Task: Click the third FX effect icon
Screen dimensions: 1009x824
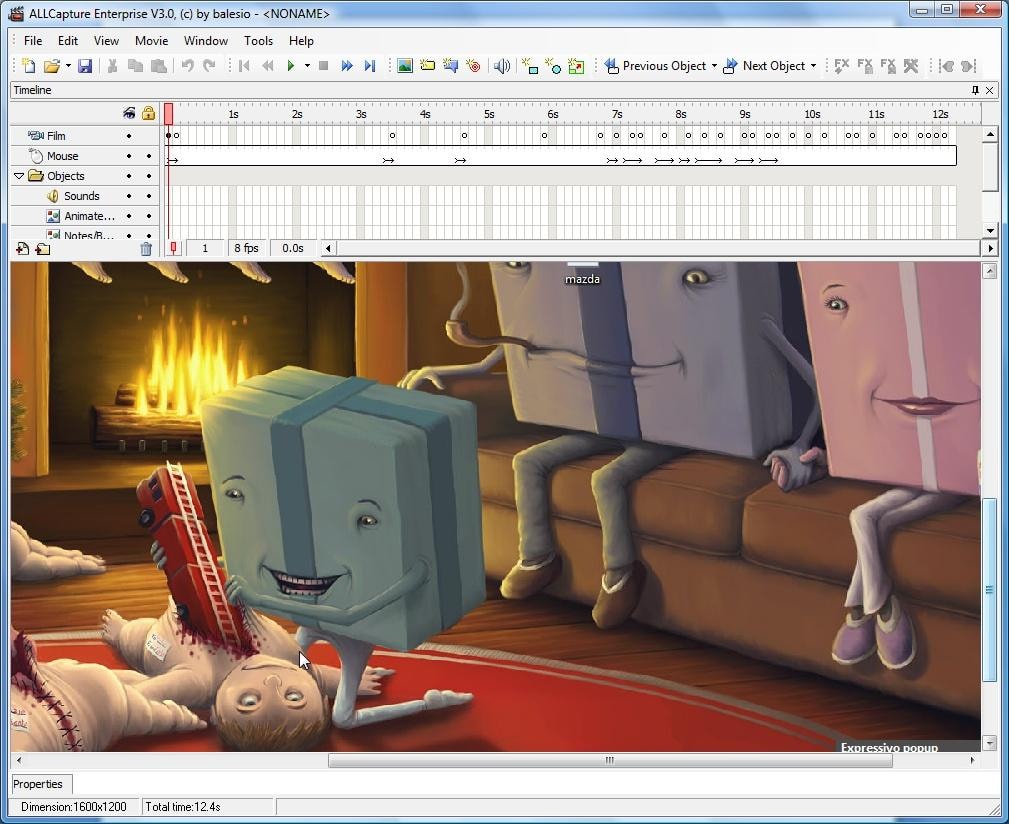Action: coord(888,66)
